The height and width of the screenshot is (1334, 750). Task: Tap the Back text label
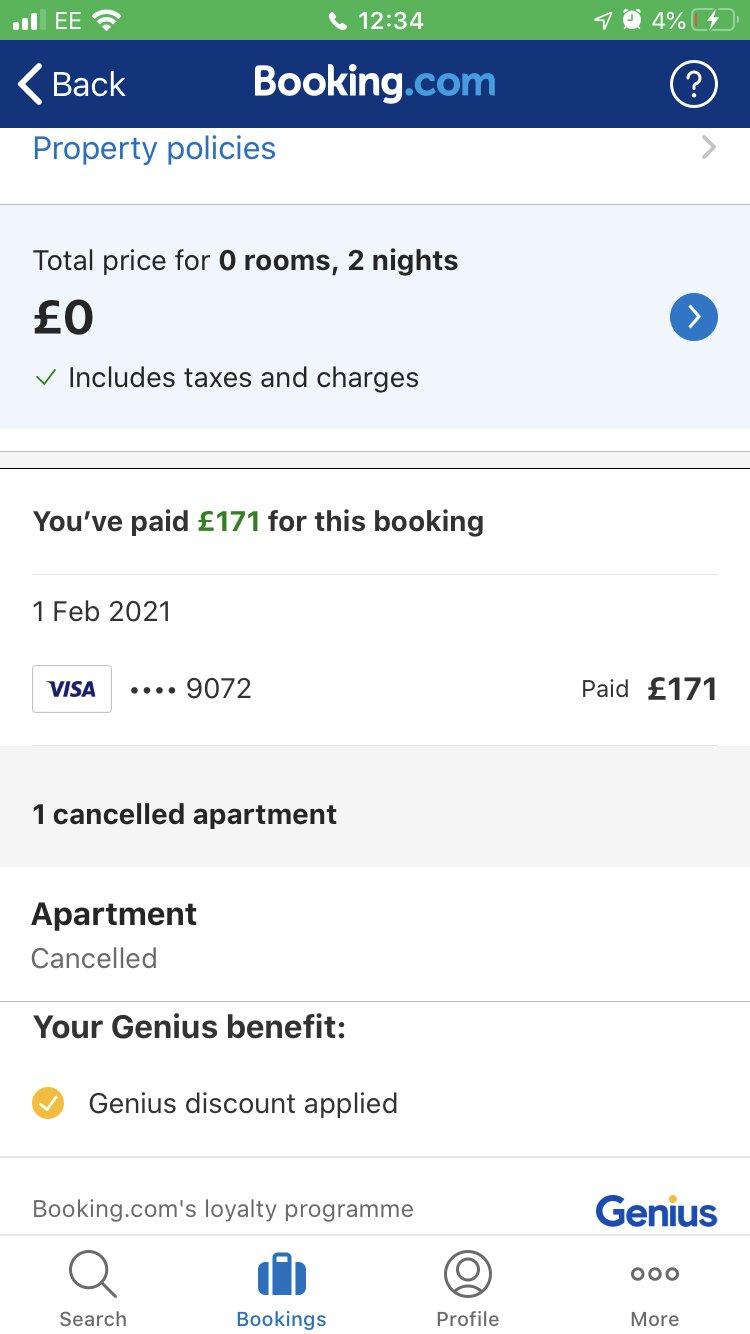(89, 85)
